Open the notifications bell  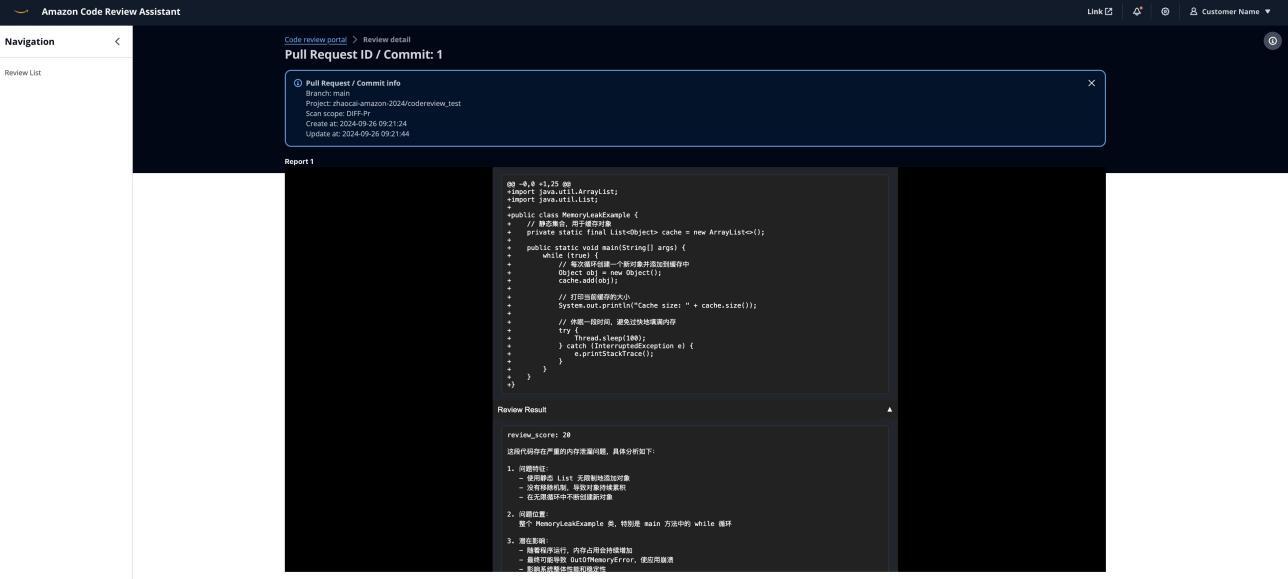pyautogui.click(x=1139, y=12)
